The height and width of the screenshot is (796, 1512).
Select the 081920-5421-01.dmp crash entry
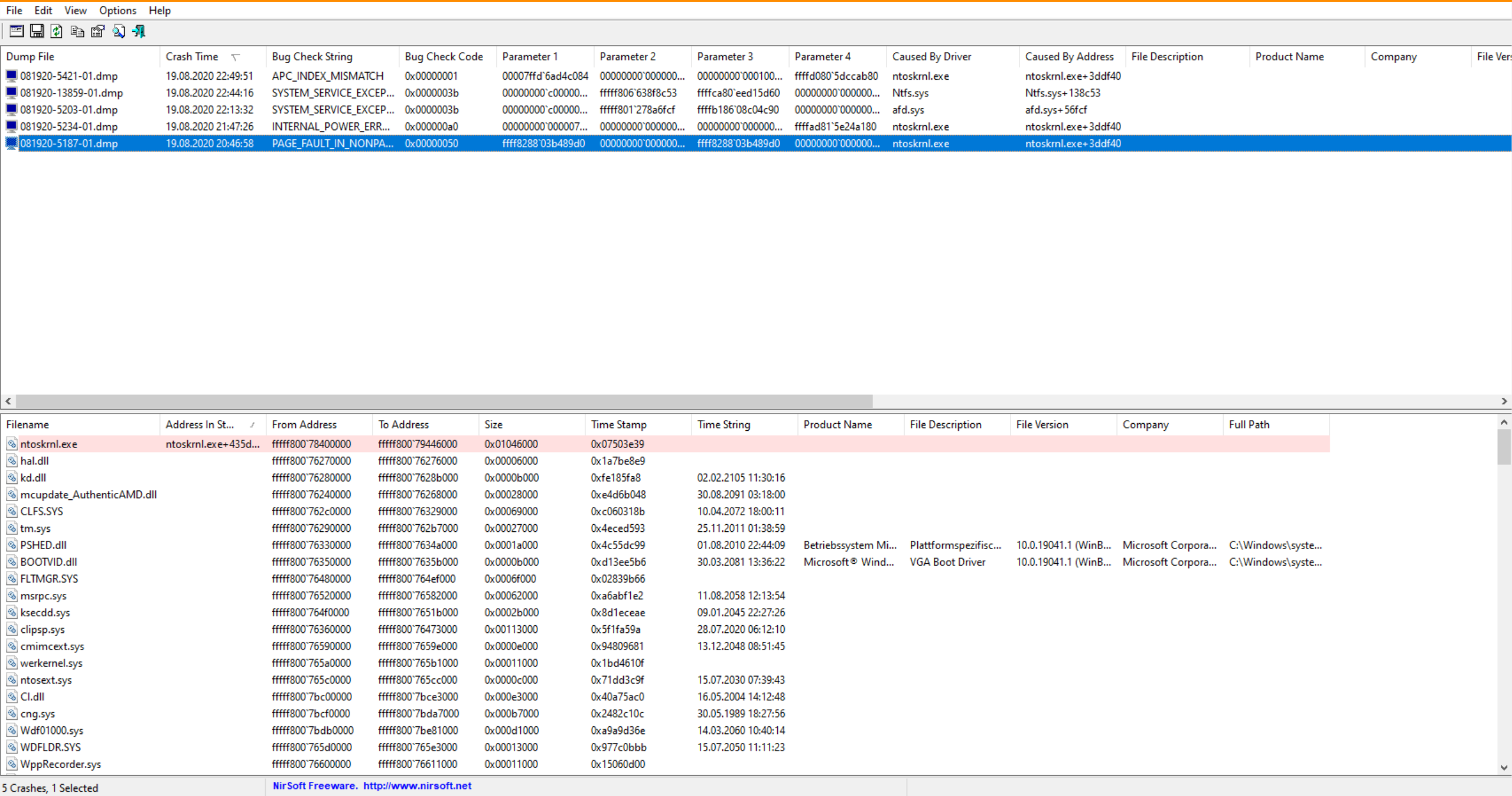[69, 76]
